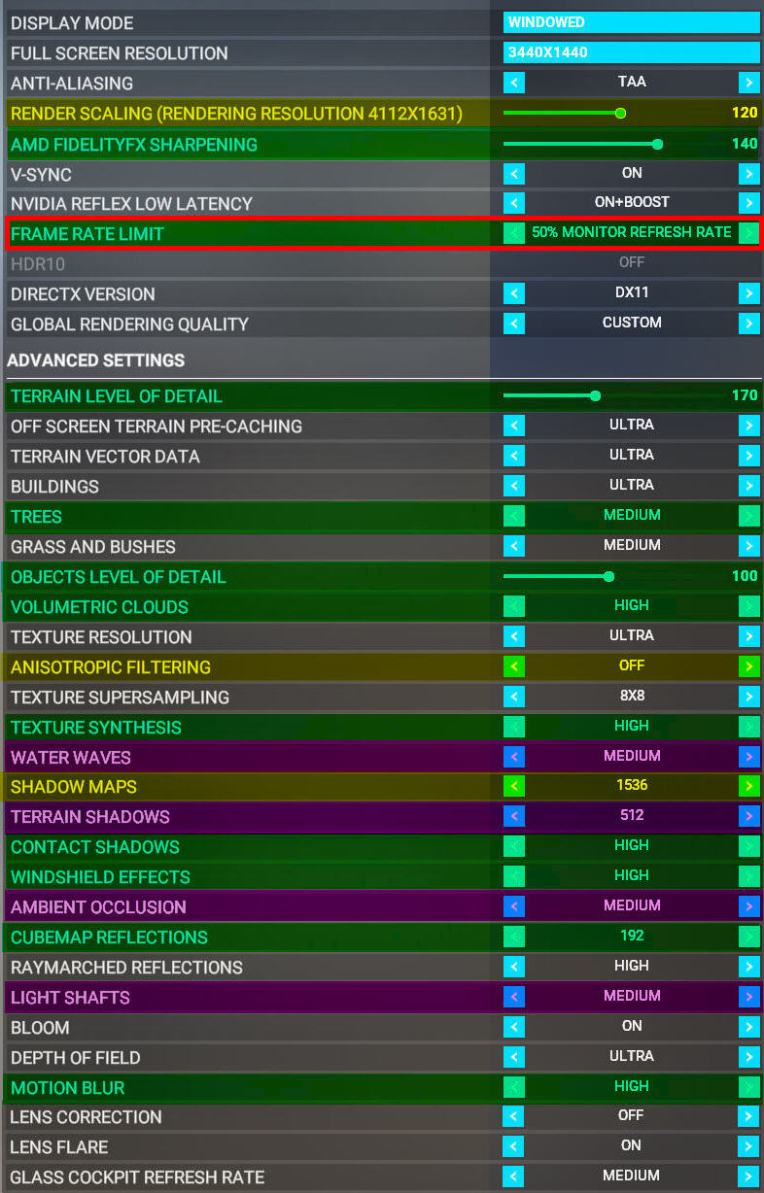Click right arrow for Trees quality

[749, 516]
